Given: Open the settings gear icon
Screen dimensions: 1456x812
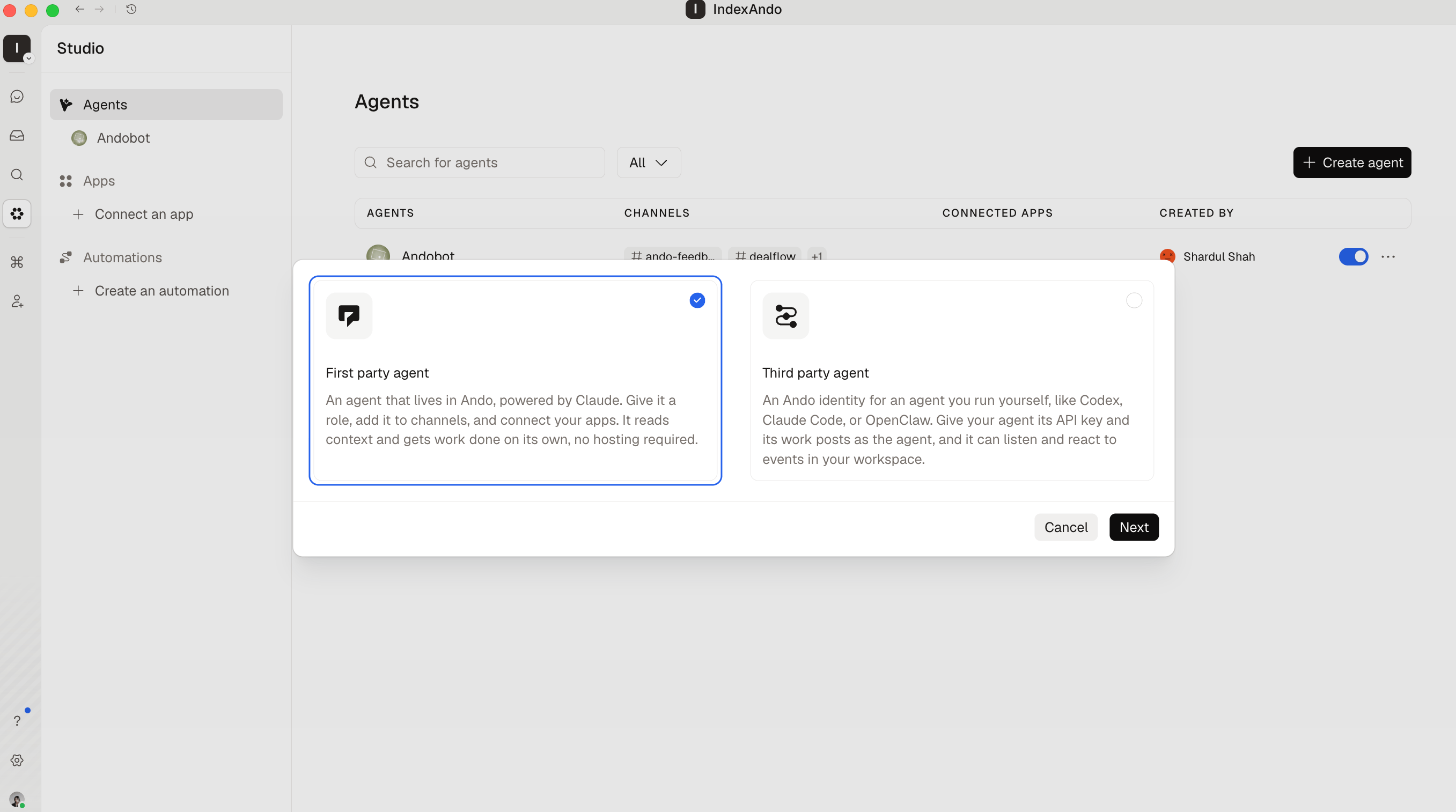Looking at the screenshot, I should 17,760.
